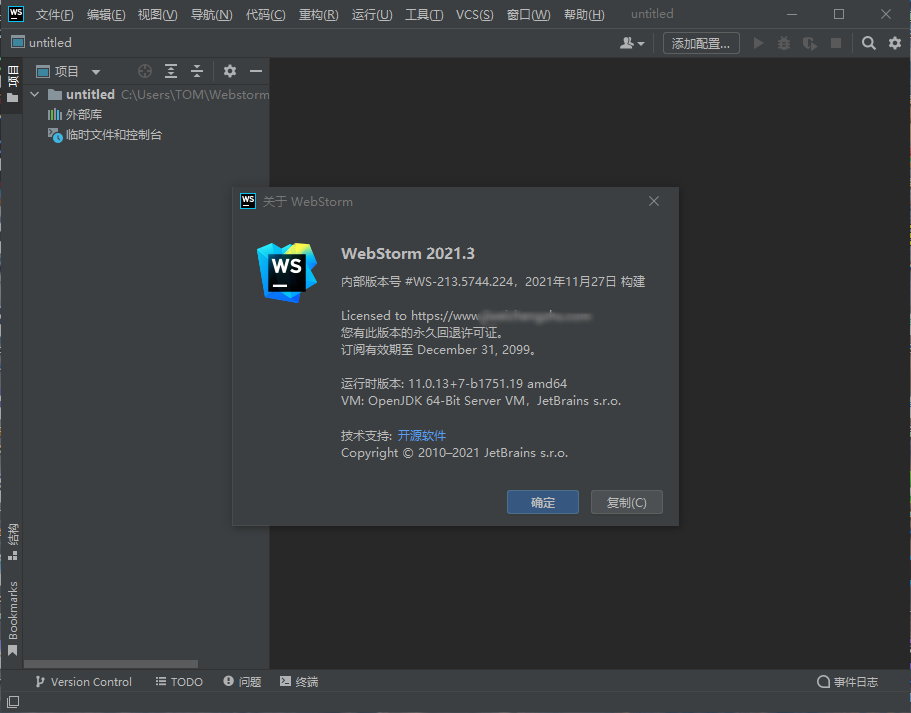Toggle the 项目 tool window side tab

(12, 84)
